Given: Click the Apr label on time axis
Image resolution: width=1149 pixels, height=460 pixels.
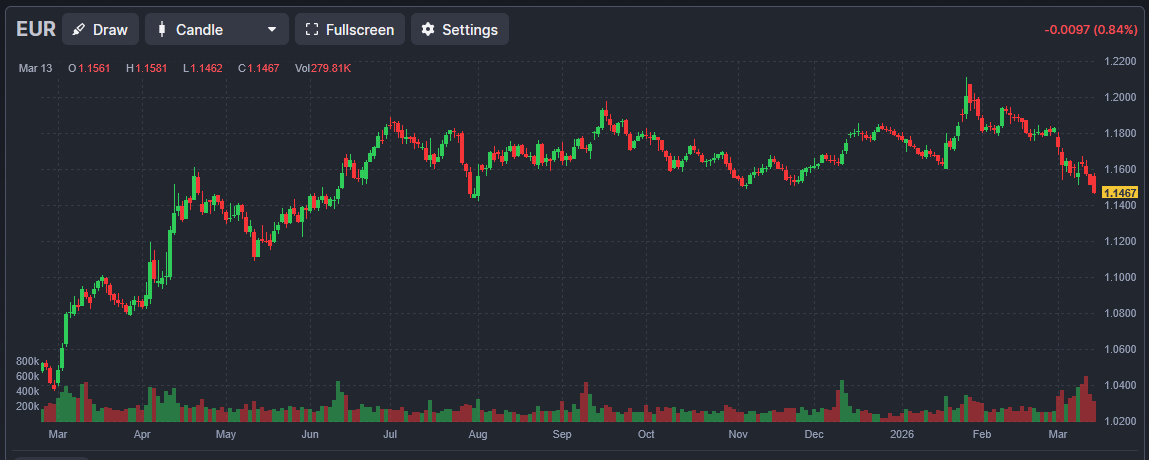Looking at the screenshot, I should [142, 434].
